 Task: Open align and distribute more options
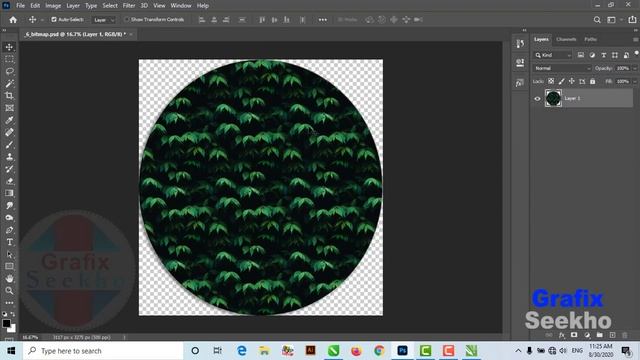tap(322, 20)
